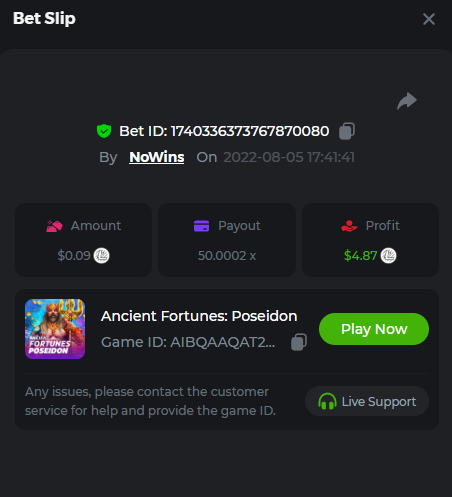The height and width of the screenshot is (497, 452).
Task: Click the green headset support icon
Action: pyautogui.click(x=327, y=401)
